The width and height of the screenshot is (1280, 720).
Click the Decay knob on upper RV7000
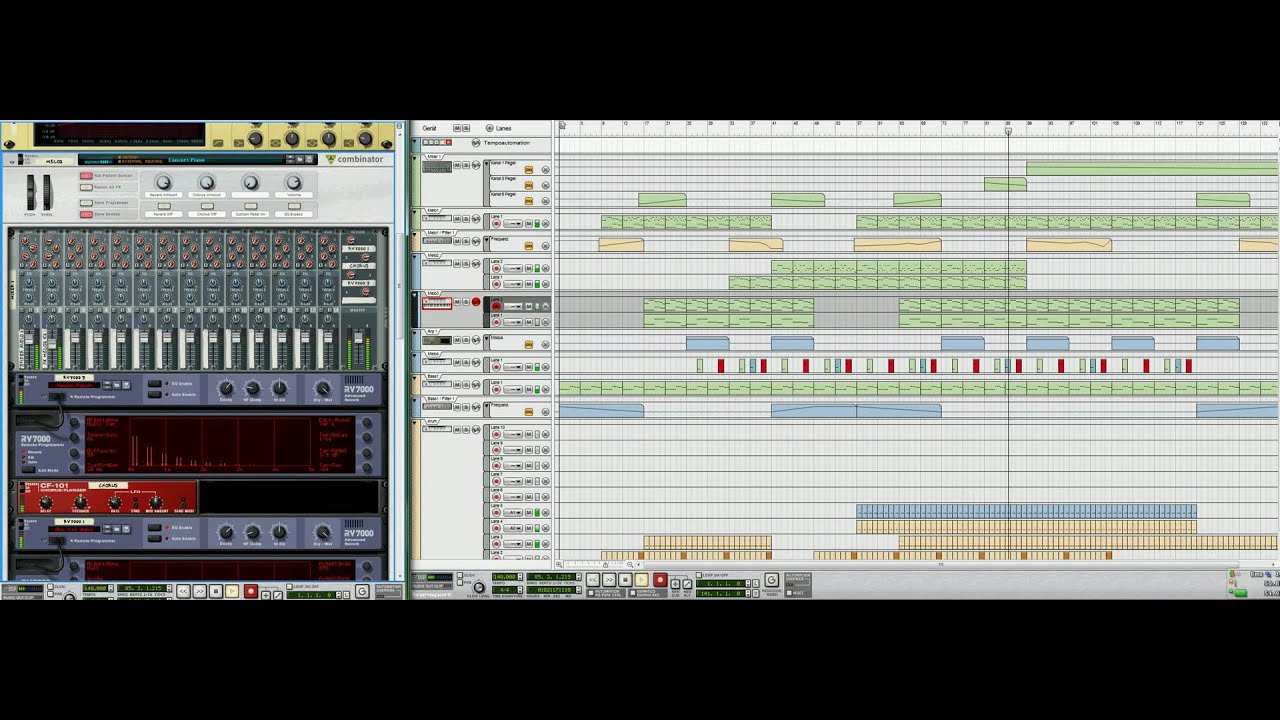point(226,388)
